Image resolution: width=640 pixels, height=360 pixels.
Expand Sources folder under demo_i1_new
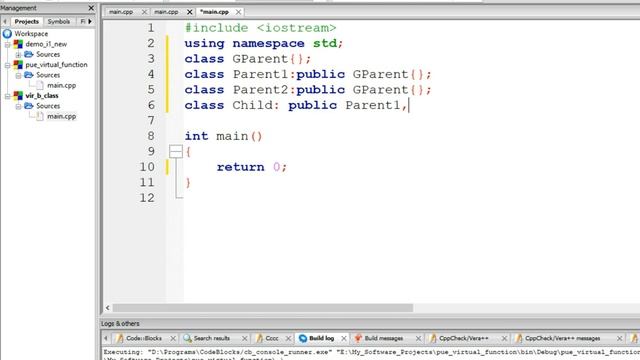18,54
